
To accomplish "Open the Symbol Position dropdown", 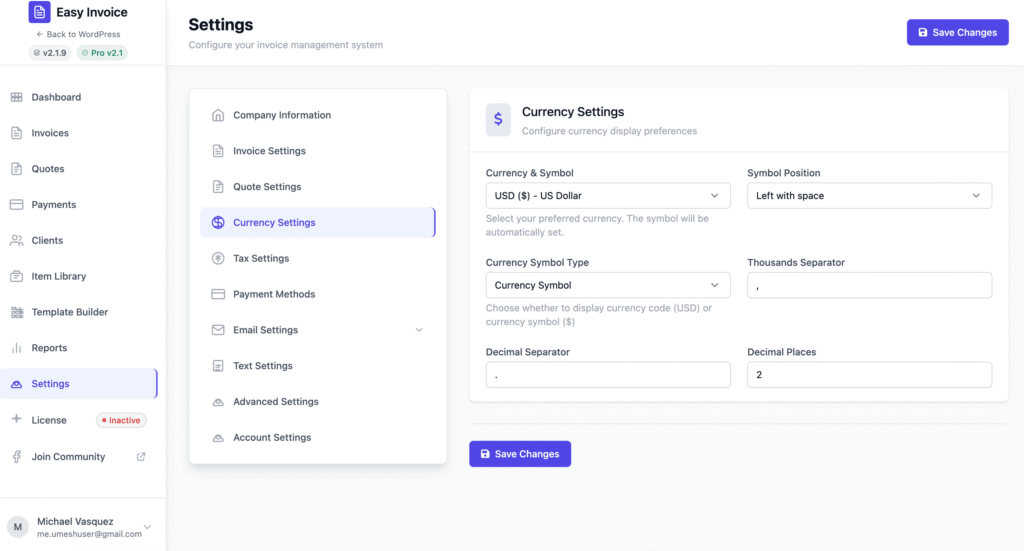I will pos(869,196).
